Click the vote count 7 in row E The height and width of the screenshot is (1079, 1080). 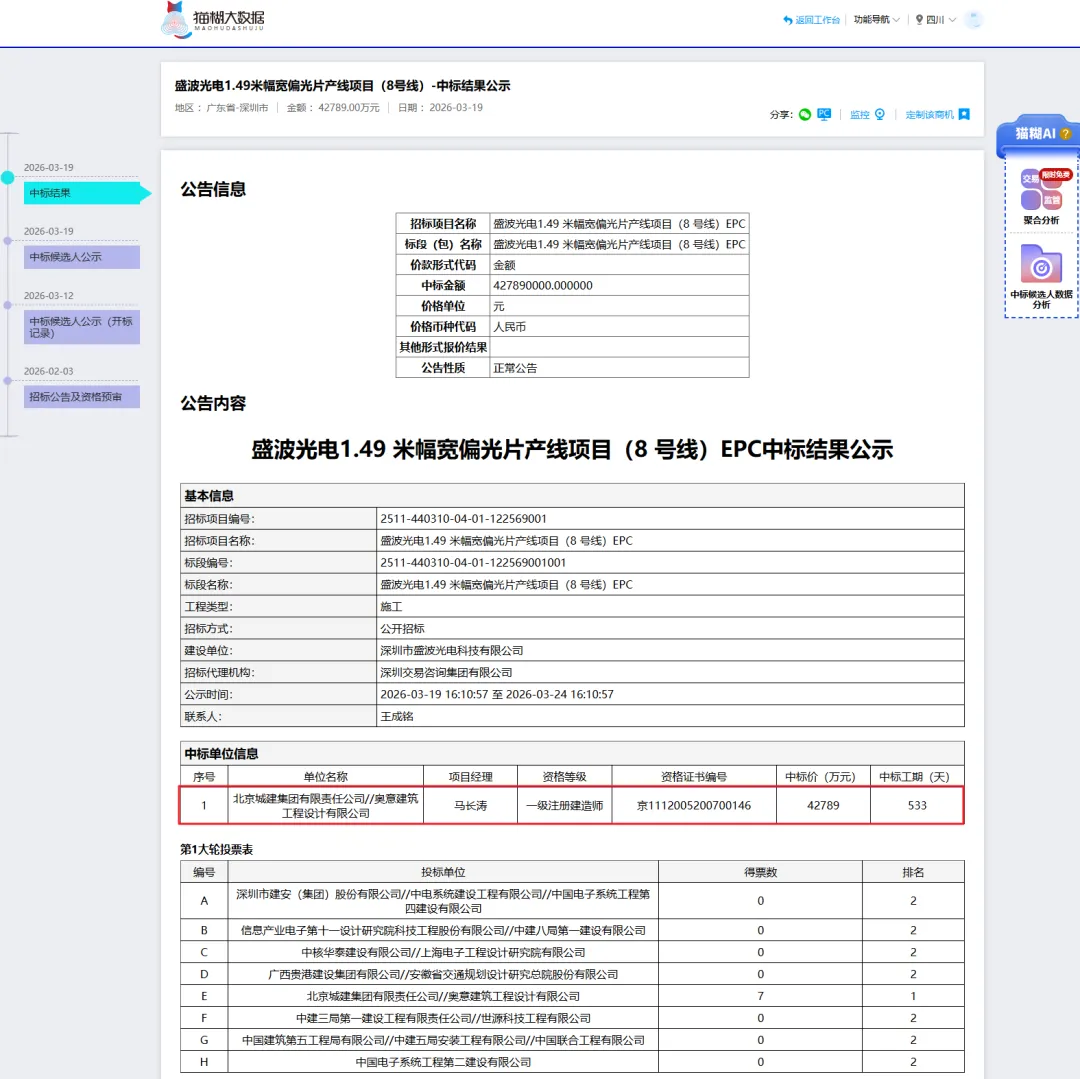coord(760,996)
